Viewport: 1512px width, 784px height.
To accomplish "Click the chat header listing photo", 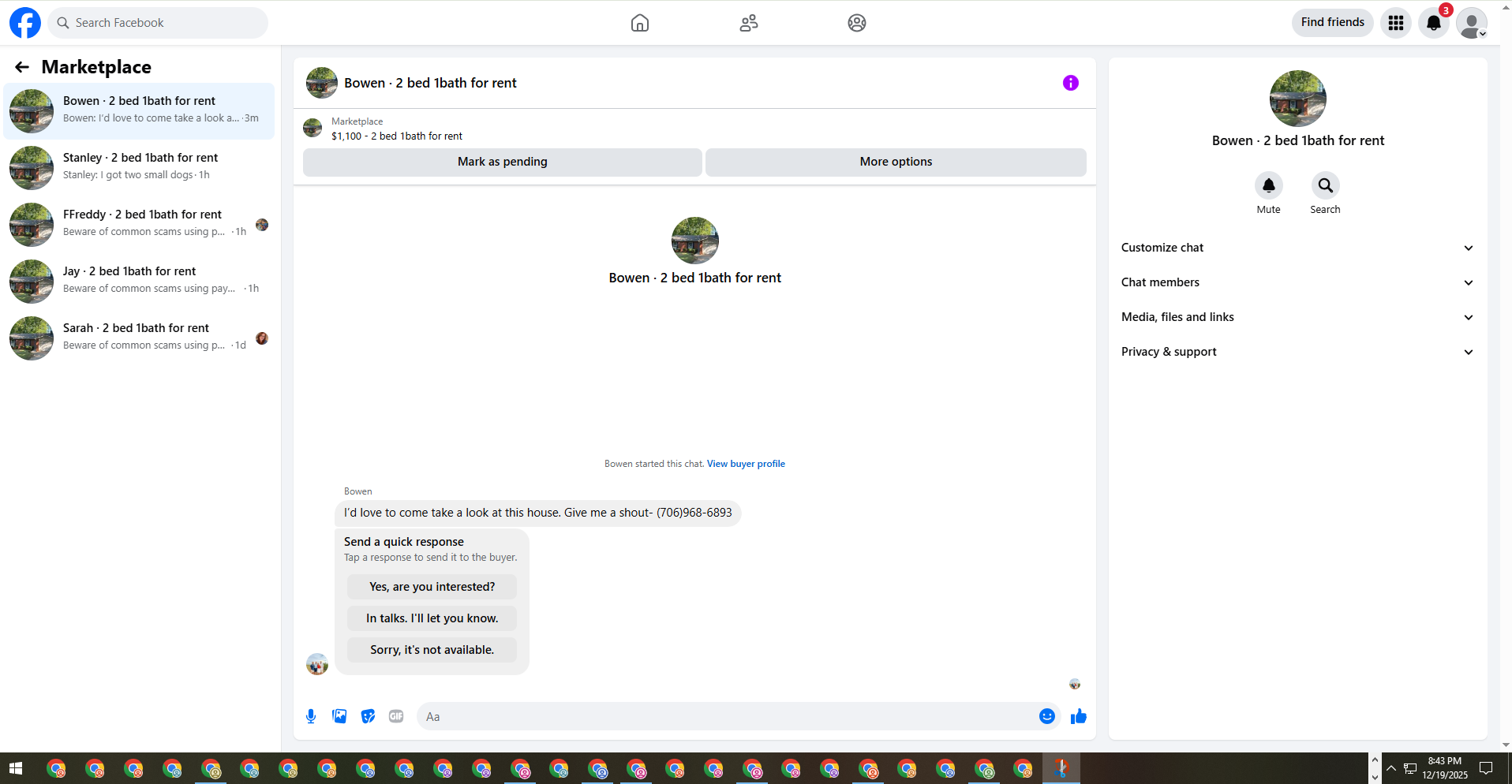I will (x=322, y=83).
